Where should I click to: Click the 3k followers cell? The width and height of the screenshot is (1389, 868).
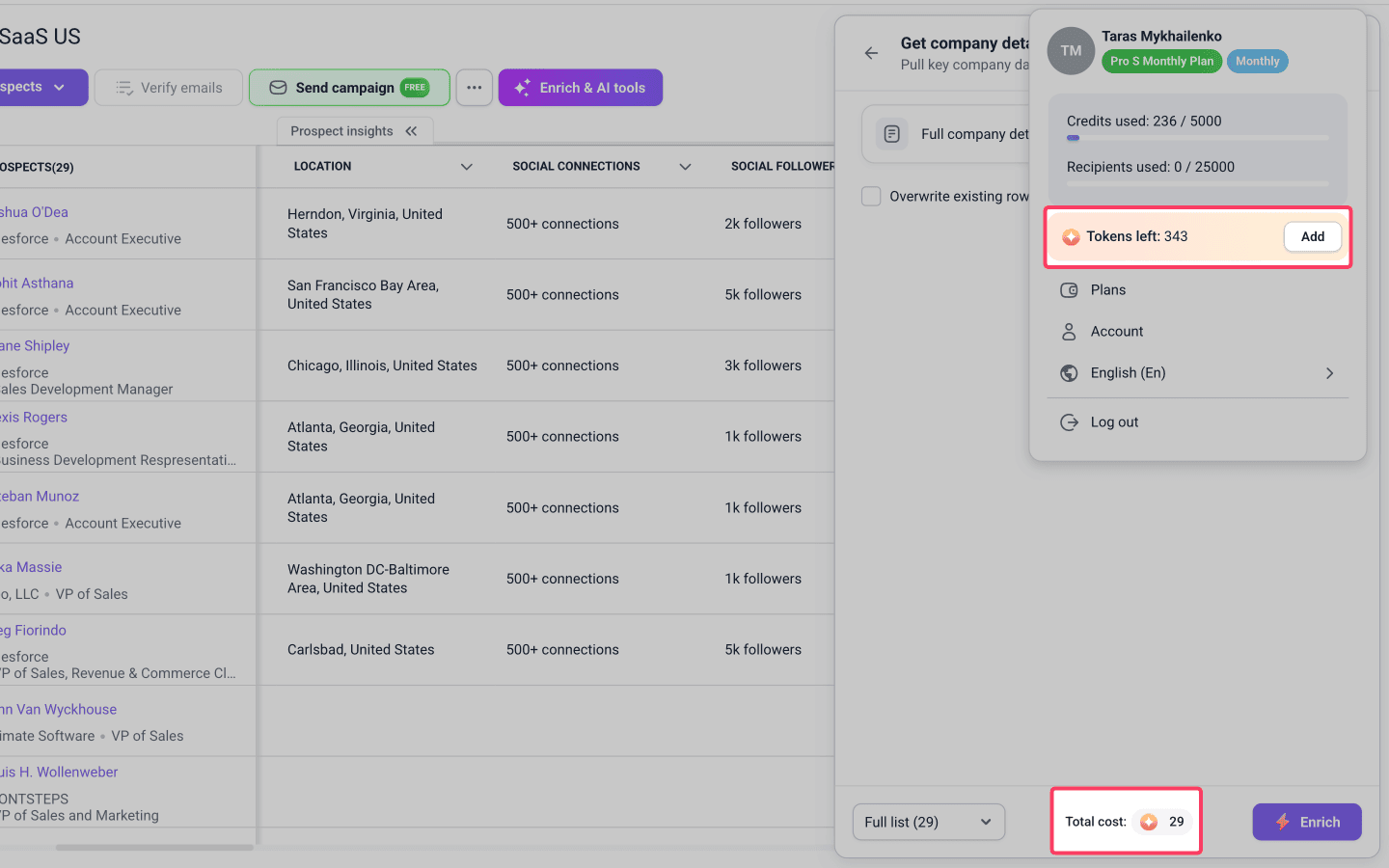point(763,366)
